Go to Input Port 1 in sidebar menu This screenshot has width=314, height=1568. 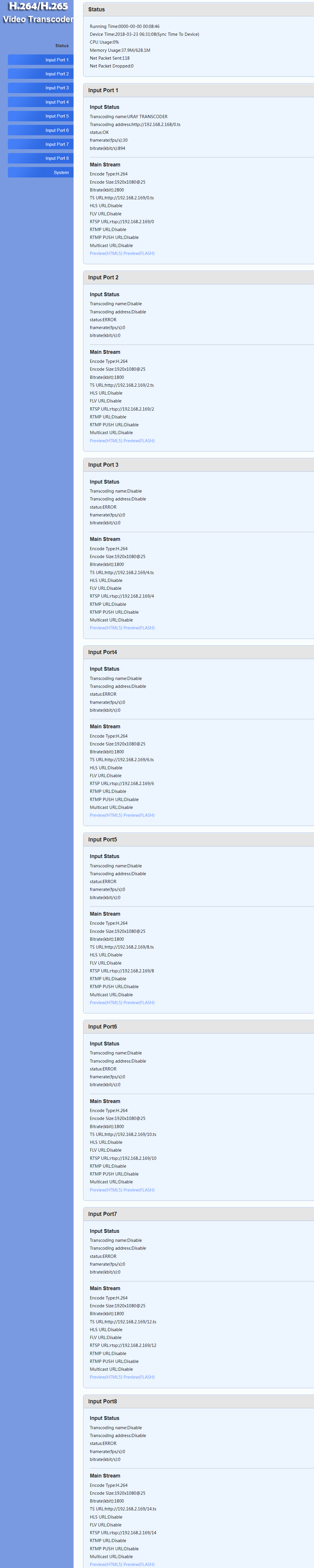coord(41,60)
